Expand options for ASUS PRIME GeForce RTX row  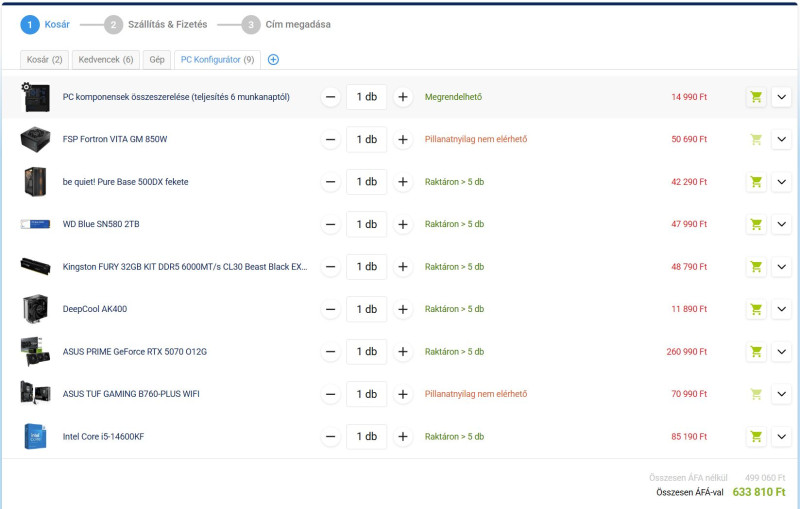coord(781,351)
